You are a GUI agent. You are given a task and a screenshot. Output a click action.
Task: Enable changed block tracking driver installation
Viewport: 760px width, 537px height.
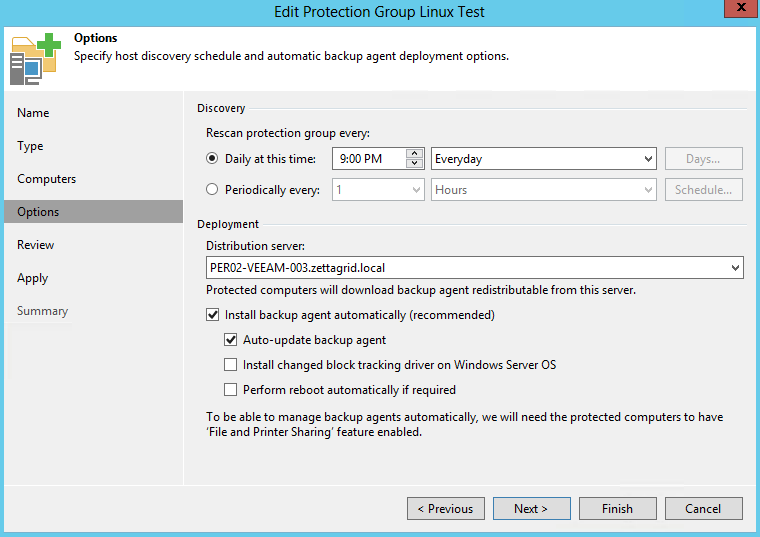231,364
